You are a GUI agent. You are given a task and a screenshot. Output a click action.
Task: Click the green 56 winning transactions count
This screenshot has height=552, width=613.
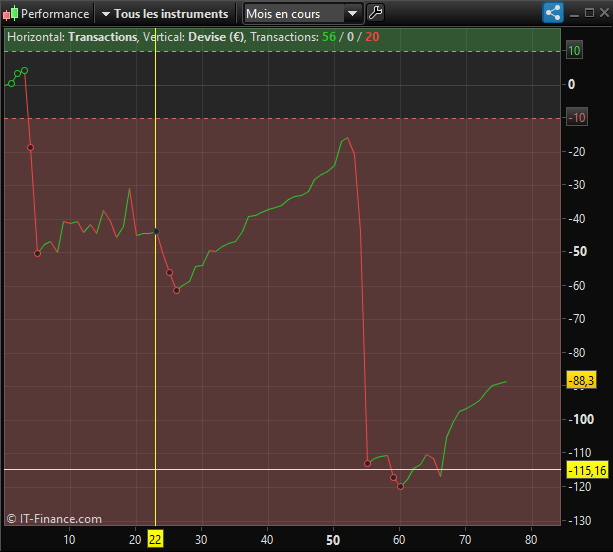[329, 37]
